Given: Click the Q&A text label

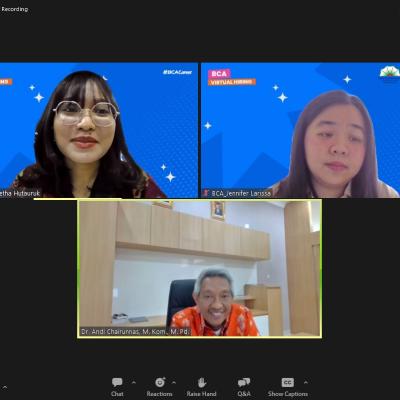Looking at the screenshot, I should [244, 394].
